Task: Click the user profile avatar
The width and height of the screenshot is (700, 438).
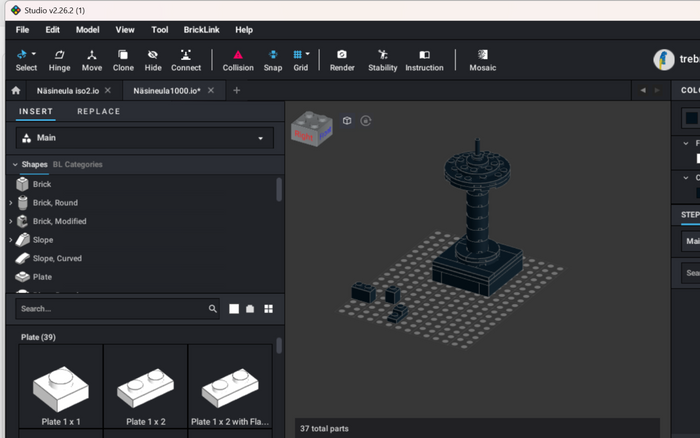Action: tap(664, 59)
